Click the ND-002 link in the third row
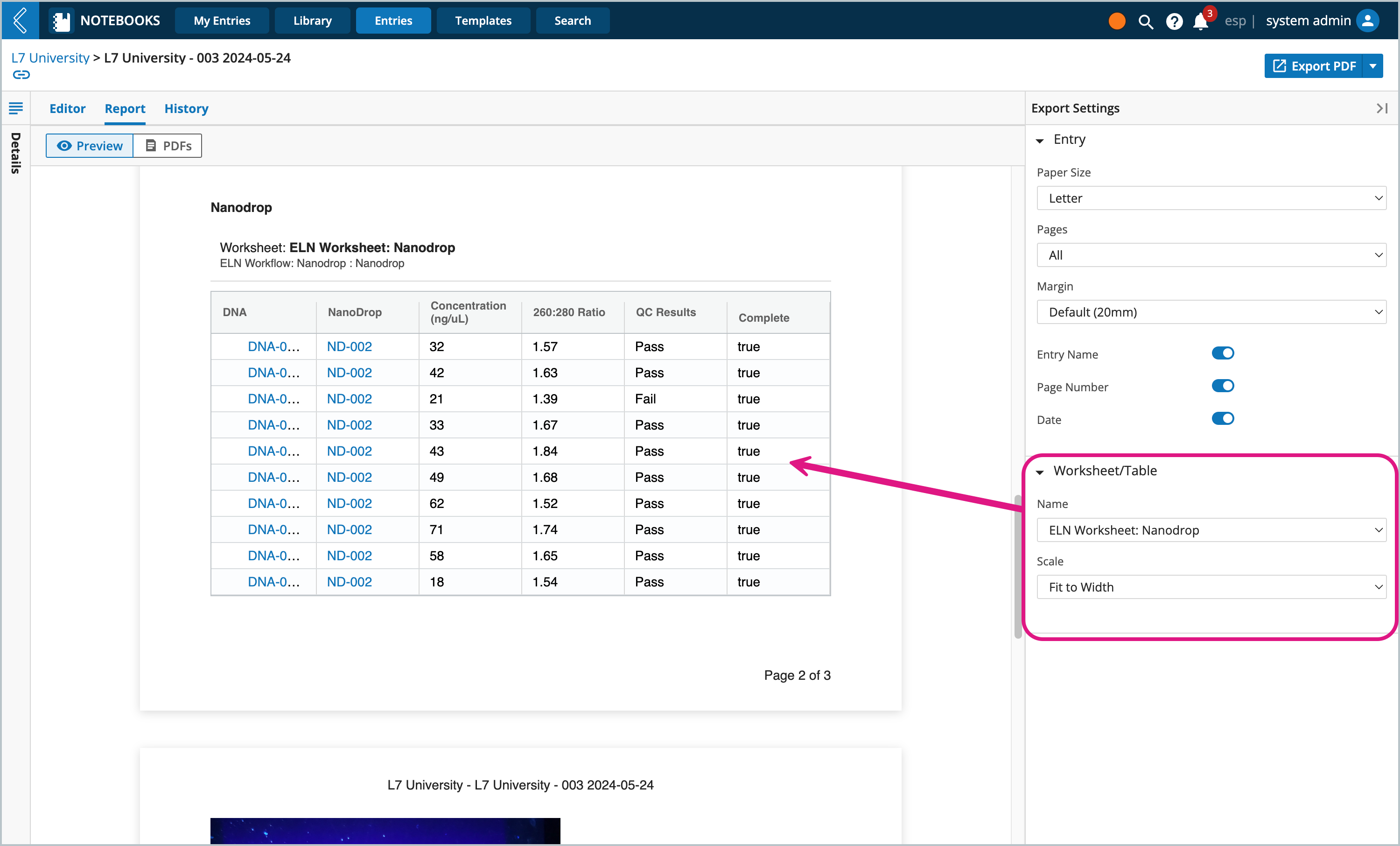The width and height of the screenshot is (1400, 846). (349, 398)
